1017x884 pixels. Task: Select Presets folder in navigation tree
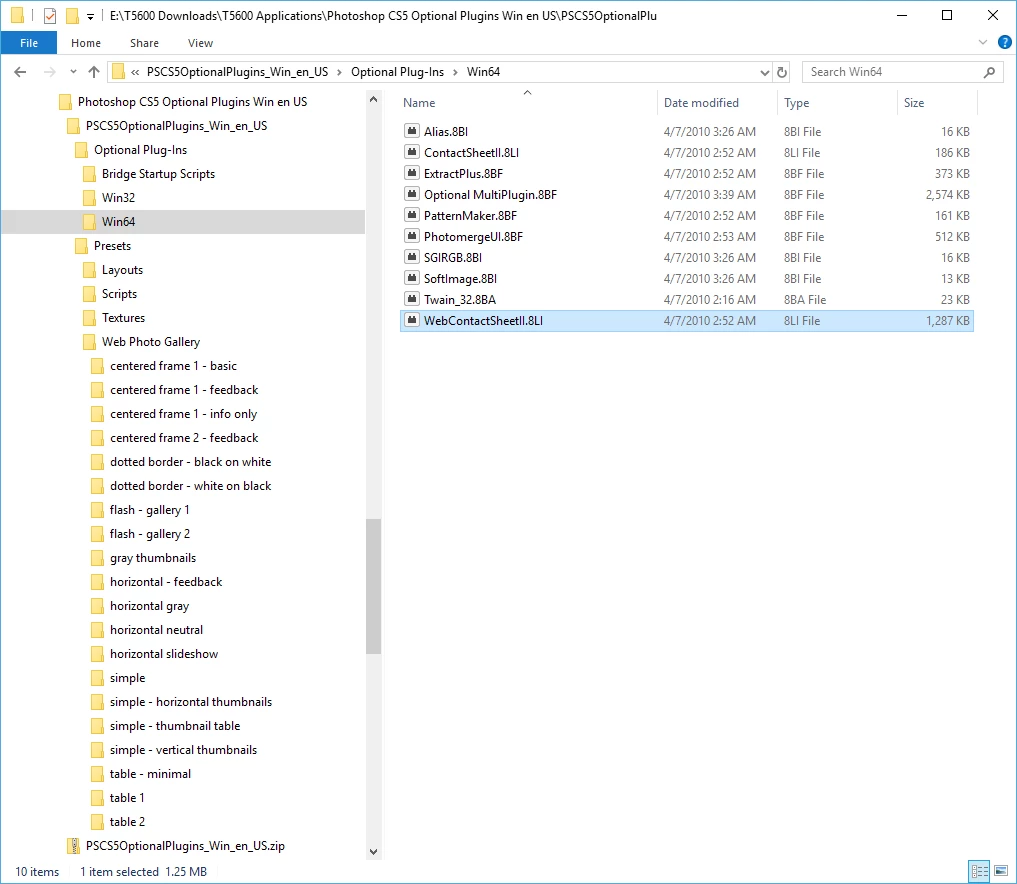coord(112,246)
